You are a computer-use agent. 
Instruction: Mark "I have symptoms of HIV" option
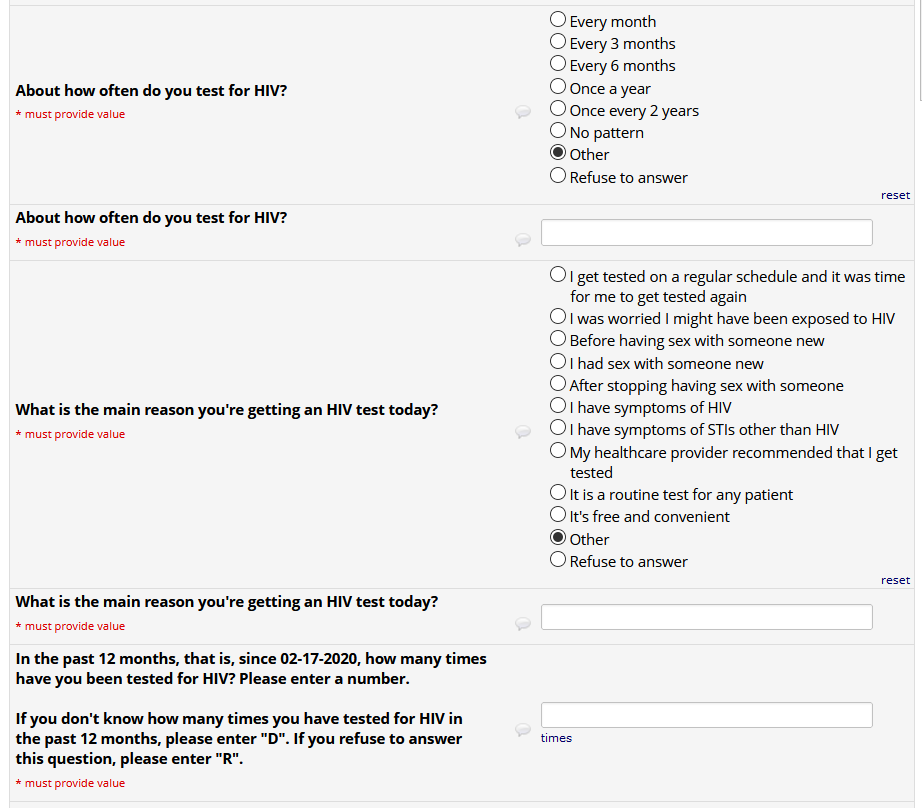(558, 407)
